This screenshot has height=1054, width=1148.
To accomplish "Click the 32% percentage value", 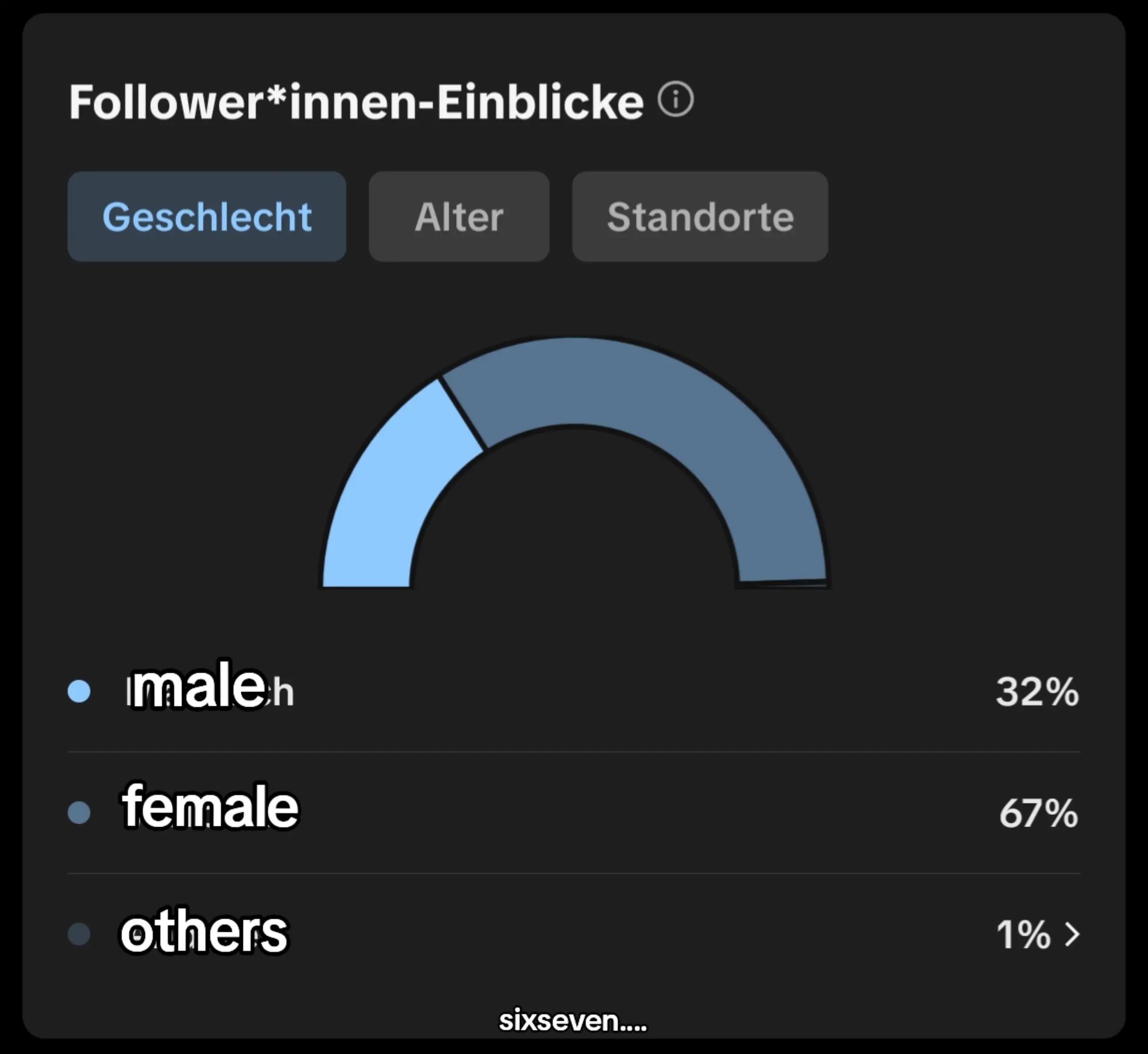I will (1037, 692).
